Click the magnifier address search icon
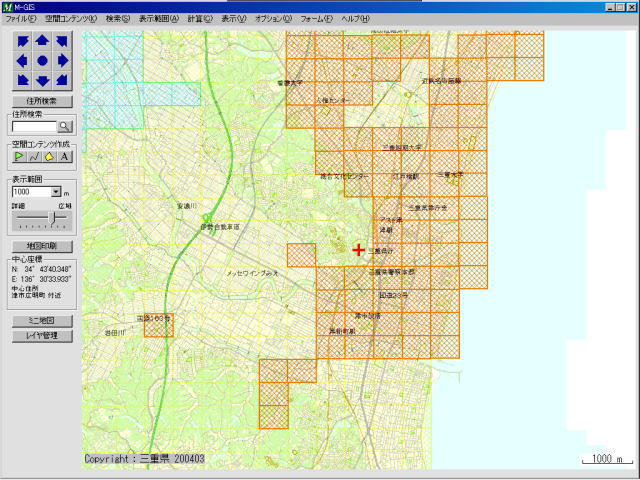The image size is (640, 480). (x=65, y=127)
